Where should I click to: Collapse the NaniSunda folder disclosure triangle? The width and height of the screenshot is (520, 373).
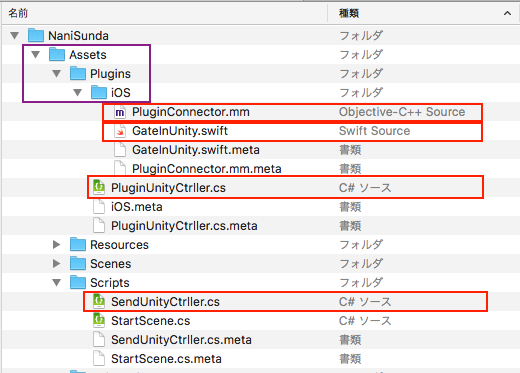[x=14, y=35]
